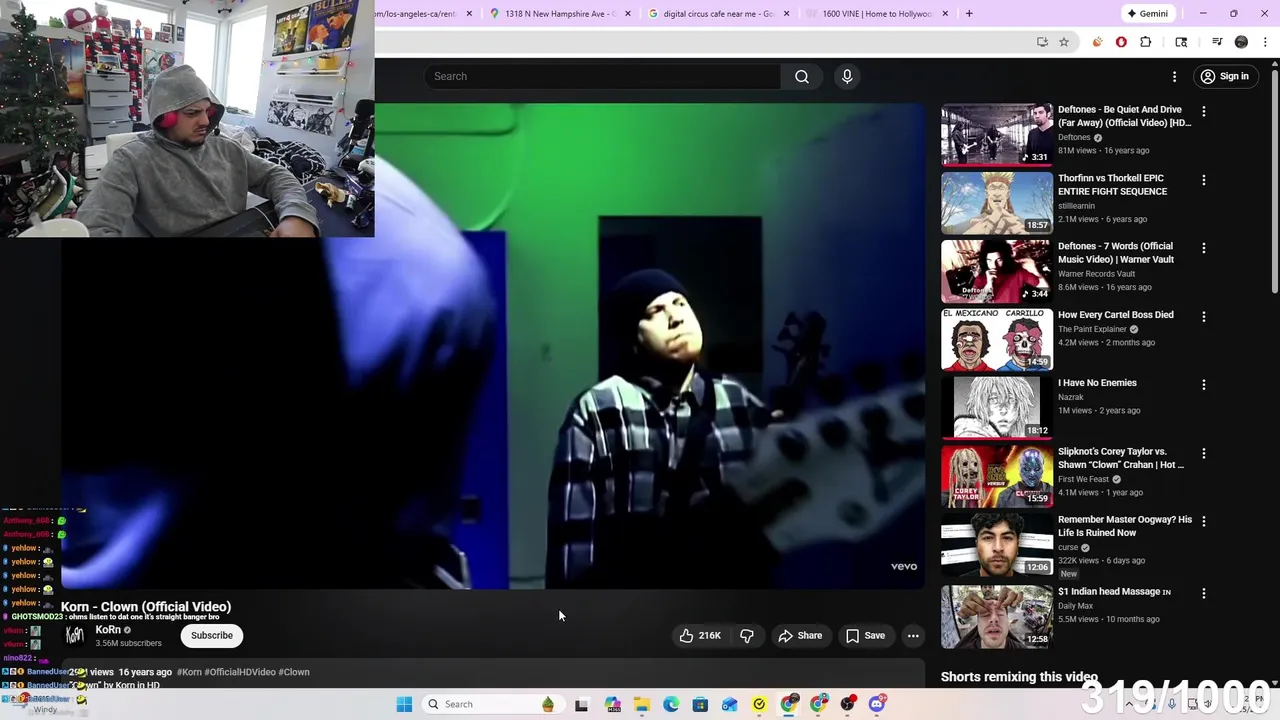The image size is (1280, 720).
Task: Open the Extensions puzzle icon
Action: (1146, 42)
